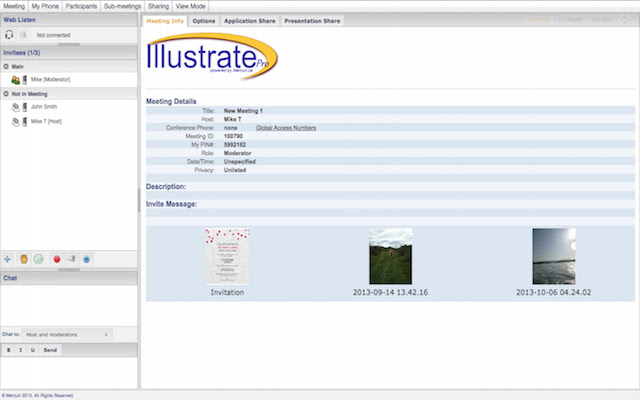The image size is (640, 400).
Task: Click the Host value 'Mike T' in details
Action: tap(233, 120)
